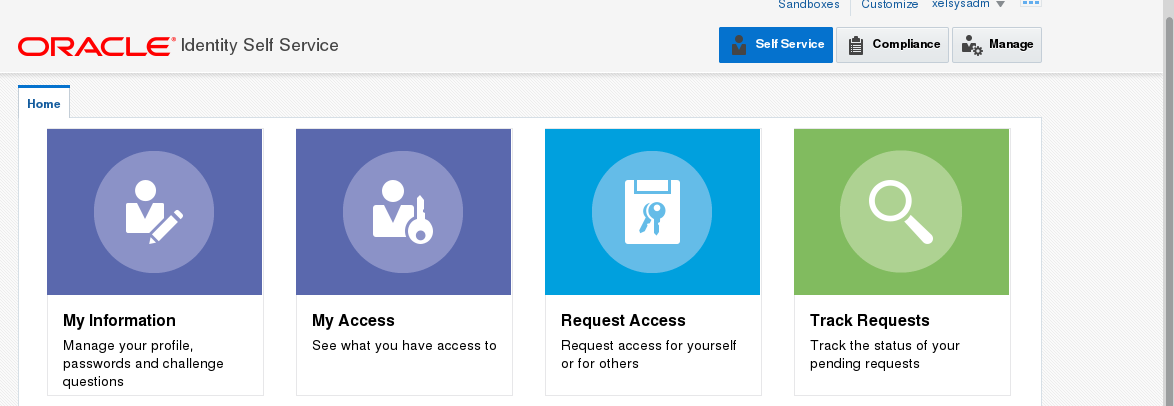Click the Customize link
1174x406 pixels.
[889, 5]
